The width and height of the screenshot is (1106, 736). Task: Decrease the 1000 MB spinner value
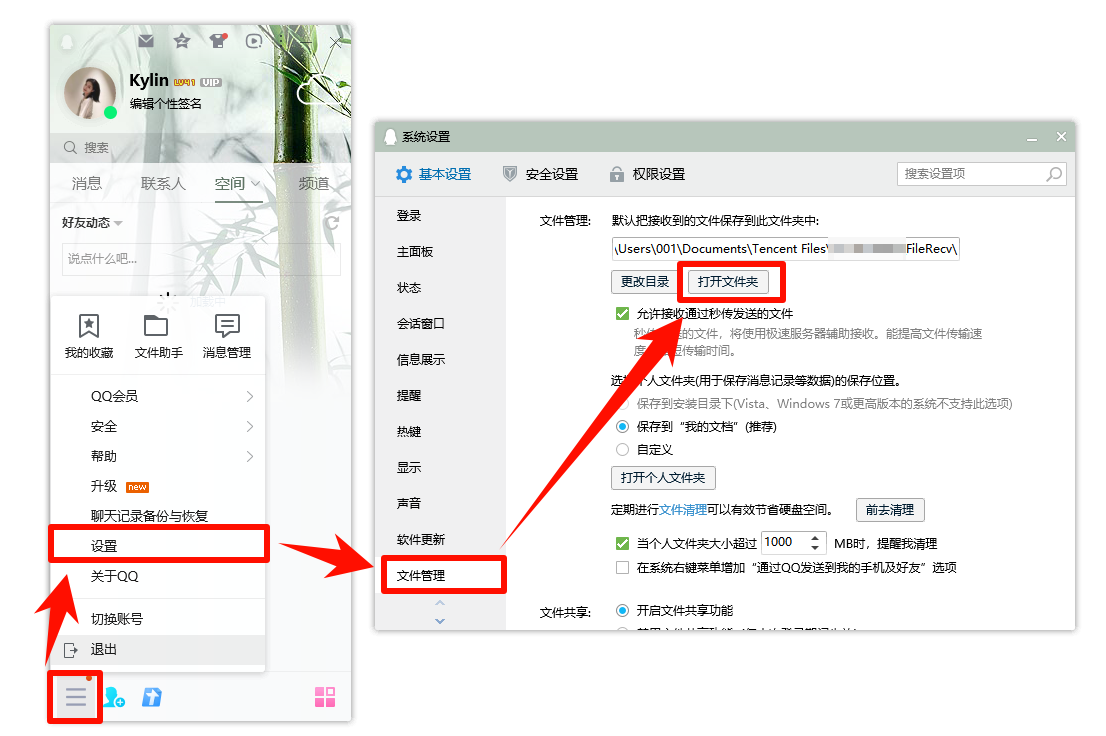pyautogui.click(x=815, y=548)
